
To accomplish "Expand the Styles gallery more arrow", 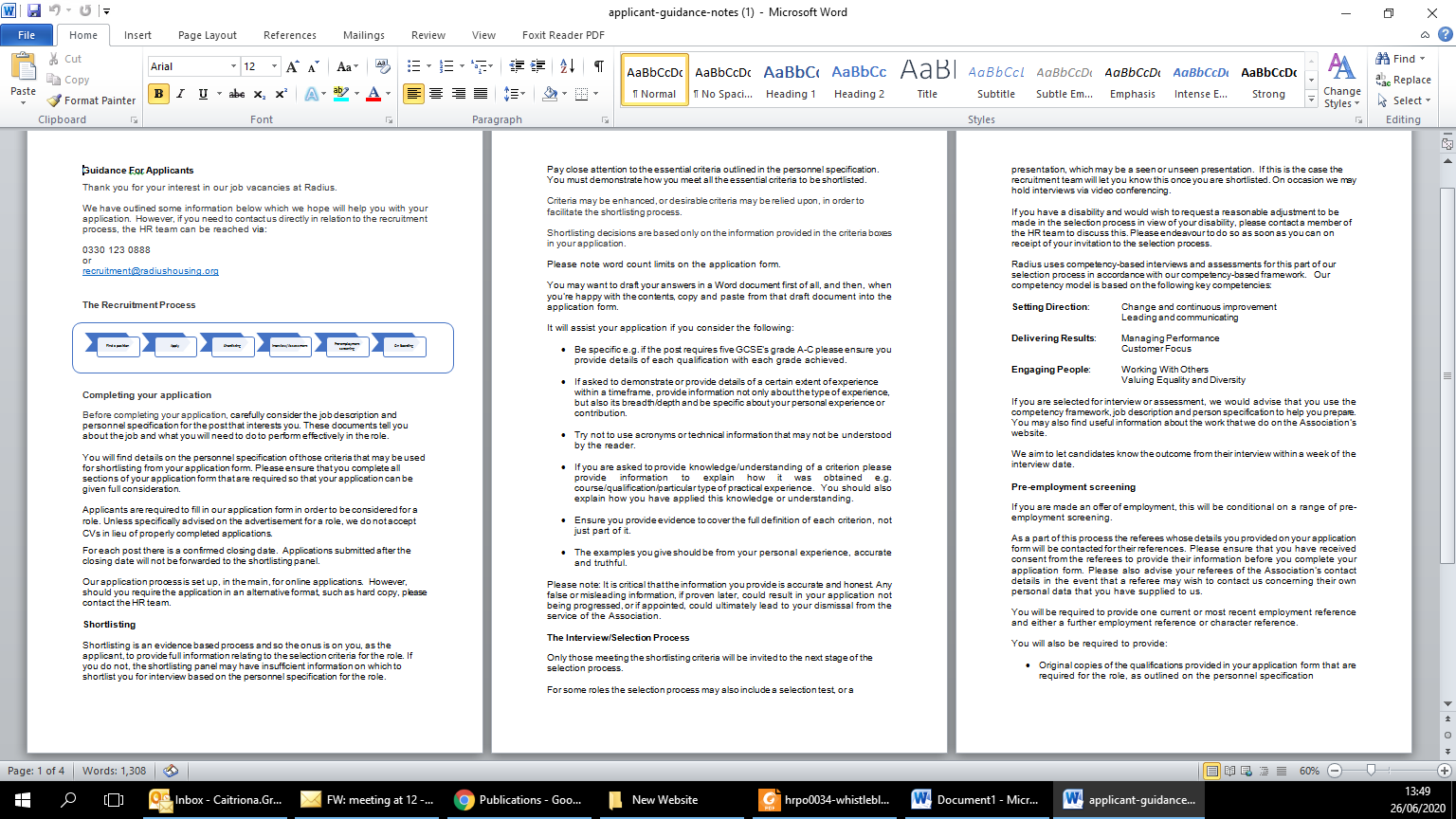I will (1312, 100).
